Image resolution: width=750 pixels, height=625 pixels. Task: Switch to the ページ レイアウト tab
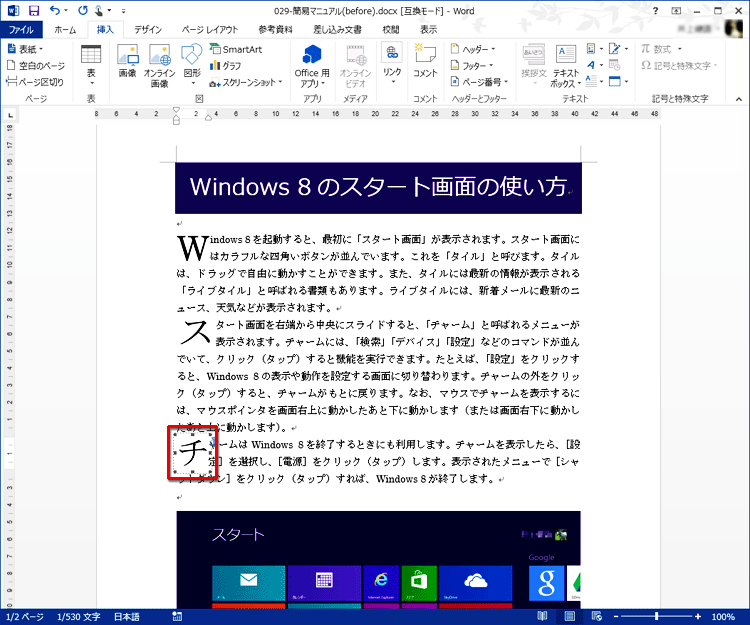click(210, 30)
